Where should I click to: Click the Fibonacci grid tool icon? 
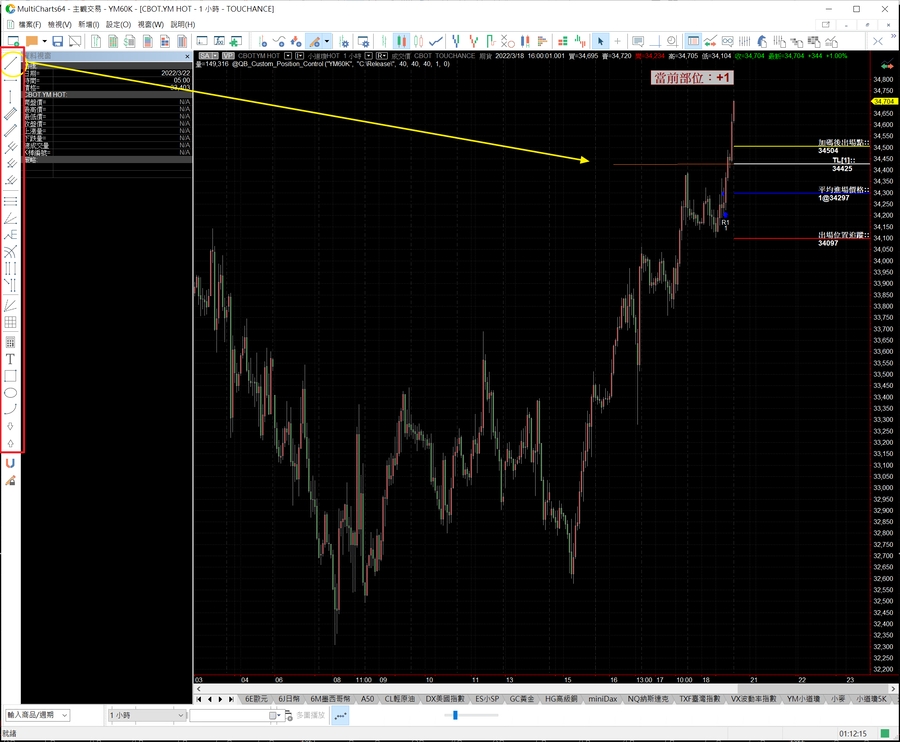coord(11,322)
